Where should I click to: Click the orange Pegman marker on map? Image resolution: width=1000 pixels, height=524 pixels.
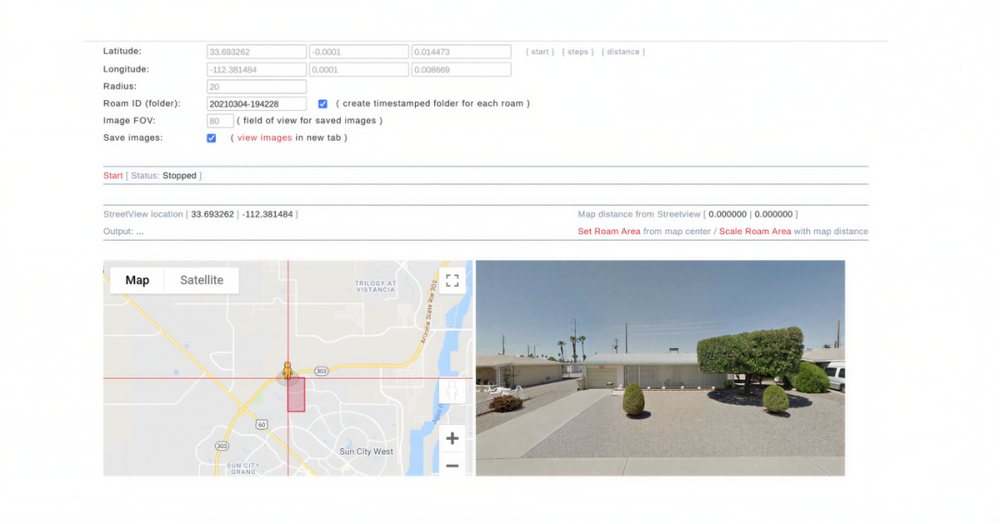tap(287, 372)
